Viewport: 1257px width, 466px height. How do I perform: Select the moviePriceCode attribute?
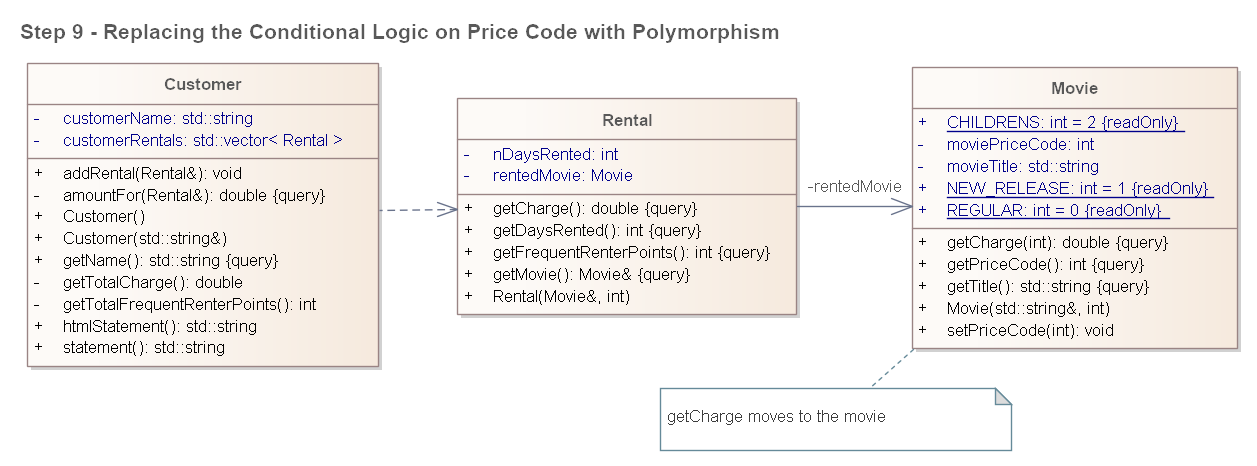[1020, 144]
